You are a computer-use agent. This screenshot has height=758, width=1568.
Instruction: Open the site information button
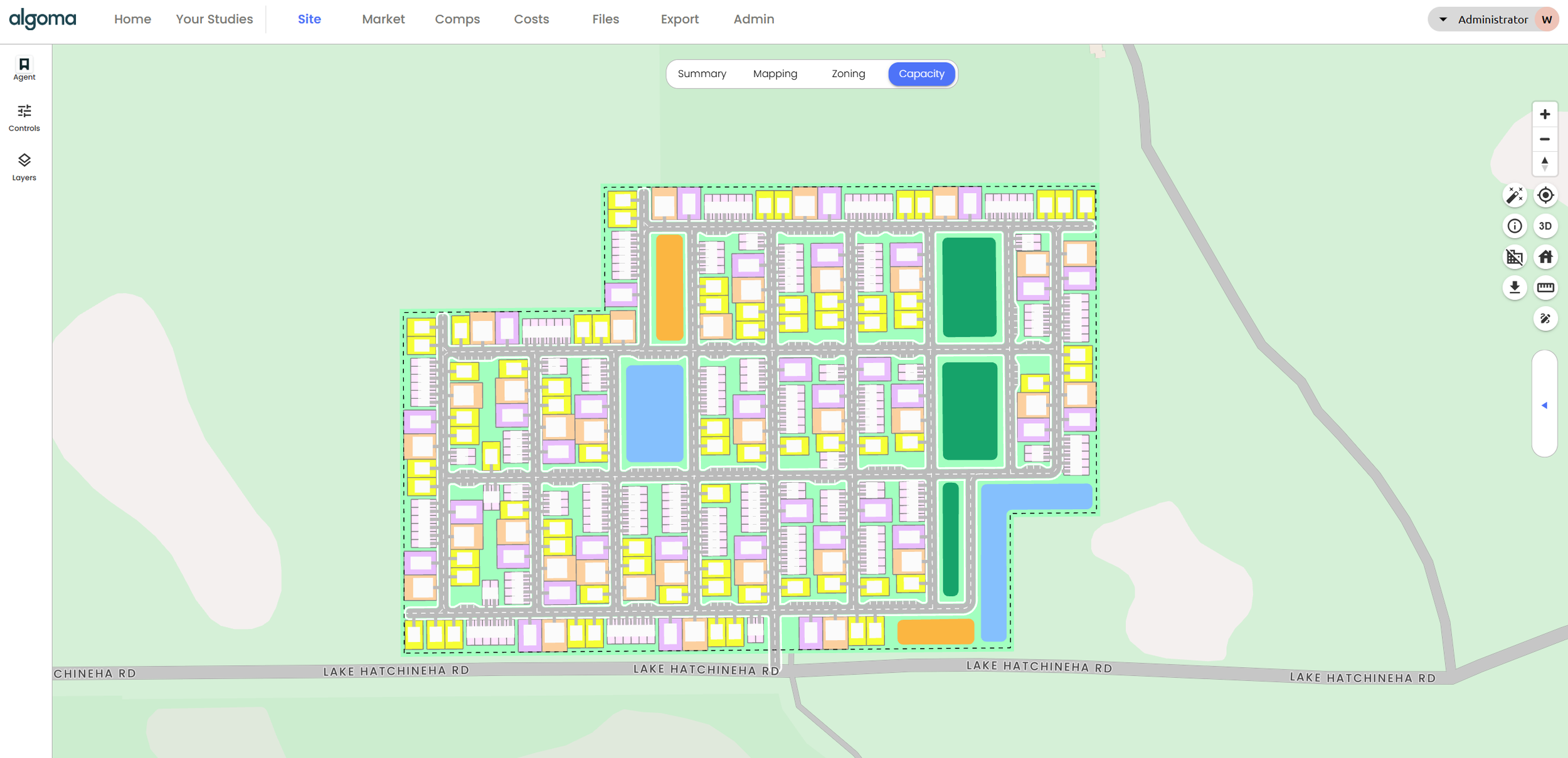(1514, 226)
